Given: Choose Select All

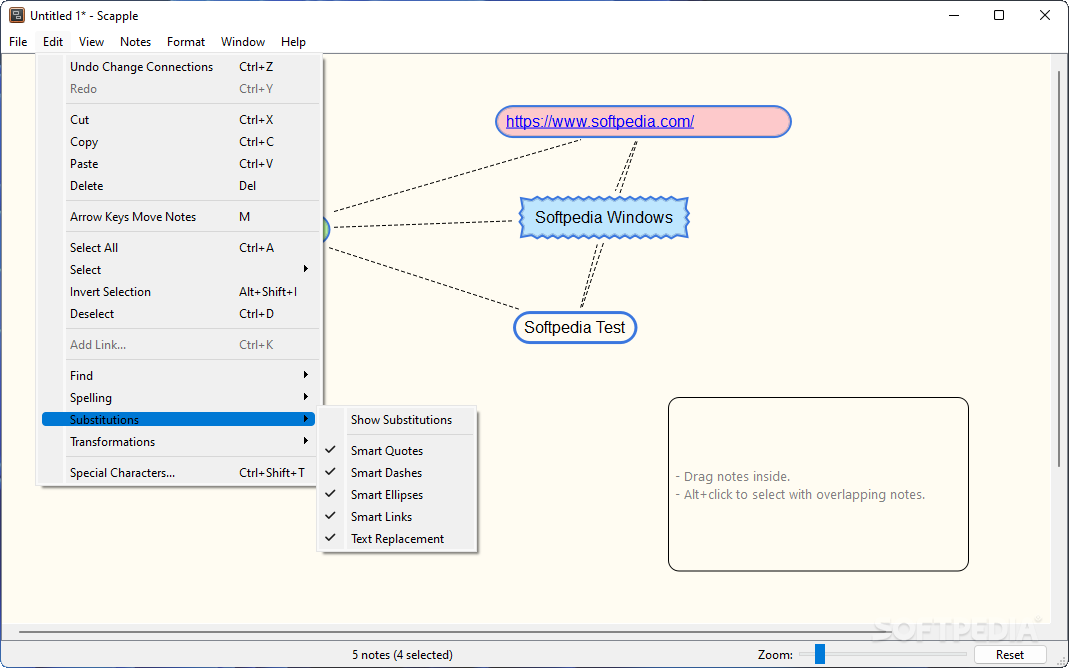Looking at the screenshot, I should click(179, 247).
